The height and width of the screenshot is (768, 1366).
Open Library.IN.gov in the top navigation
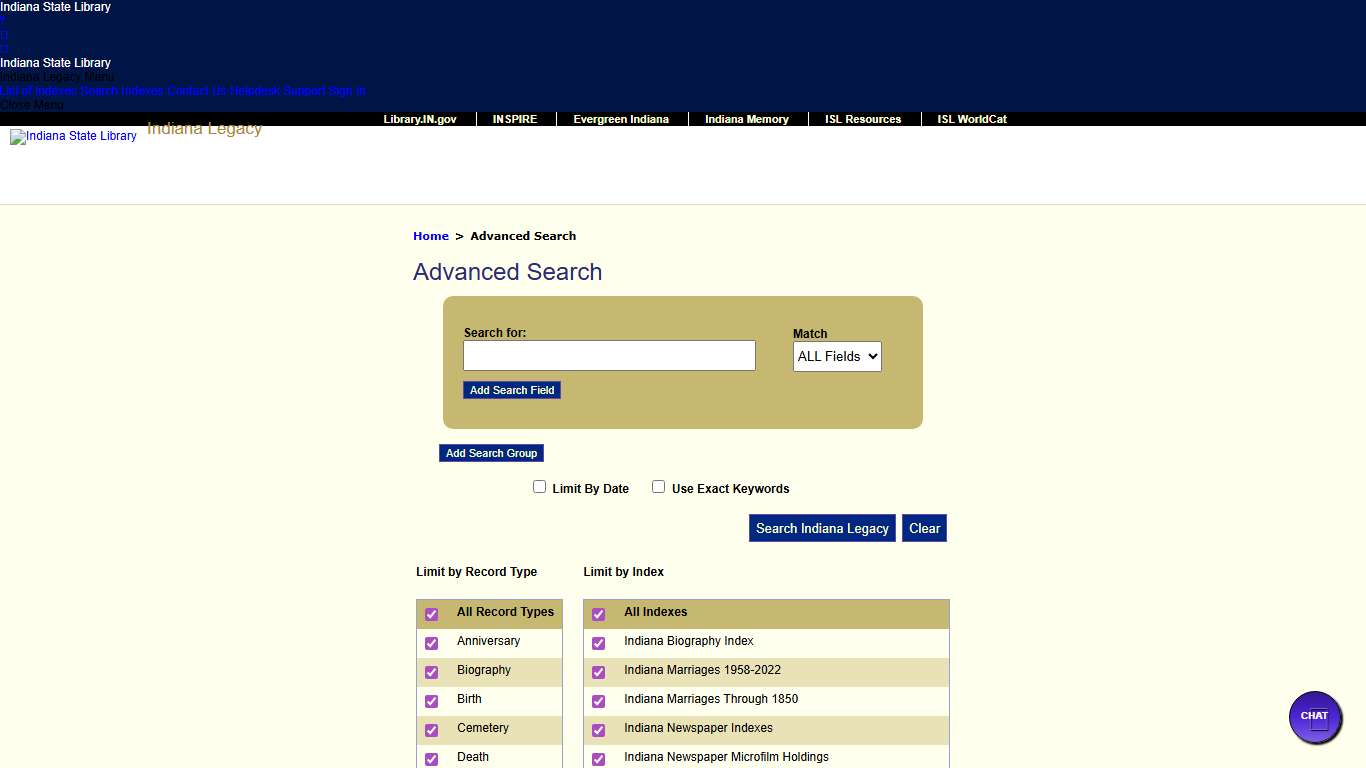420,119
